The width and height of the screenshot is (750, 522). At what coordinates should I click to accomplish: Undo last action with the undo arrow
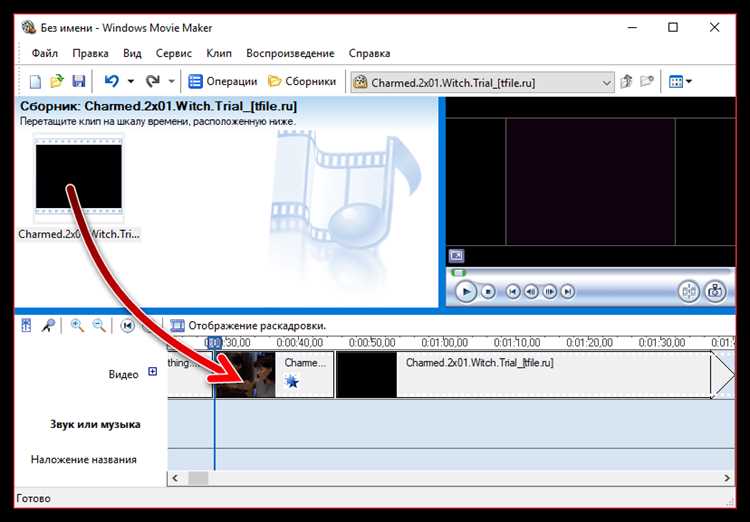tap(111, 81)
